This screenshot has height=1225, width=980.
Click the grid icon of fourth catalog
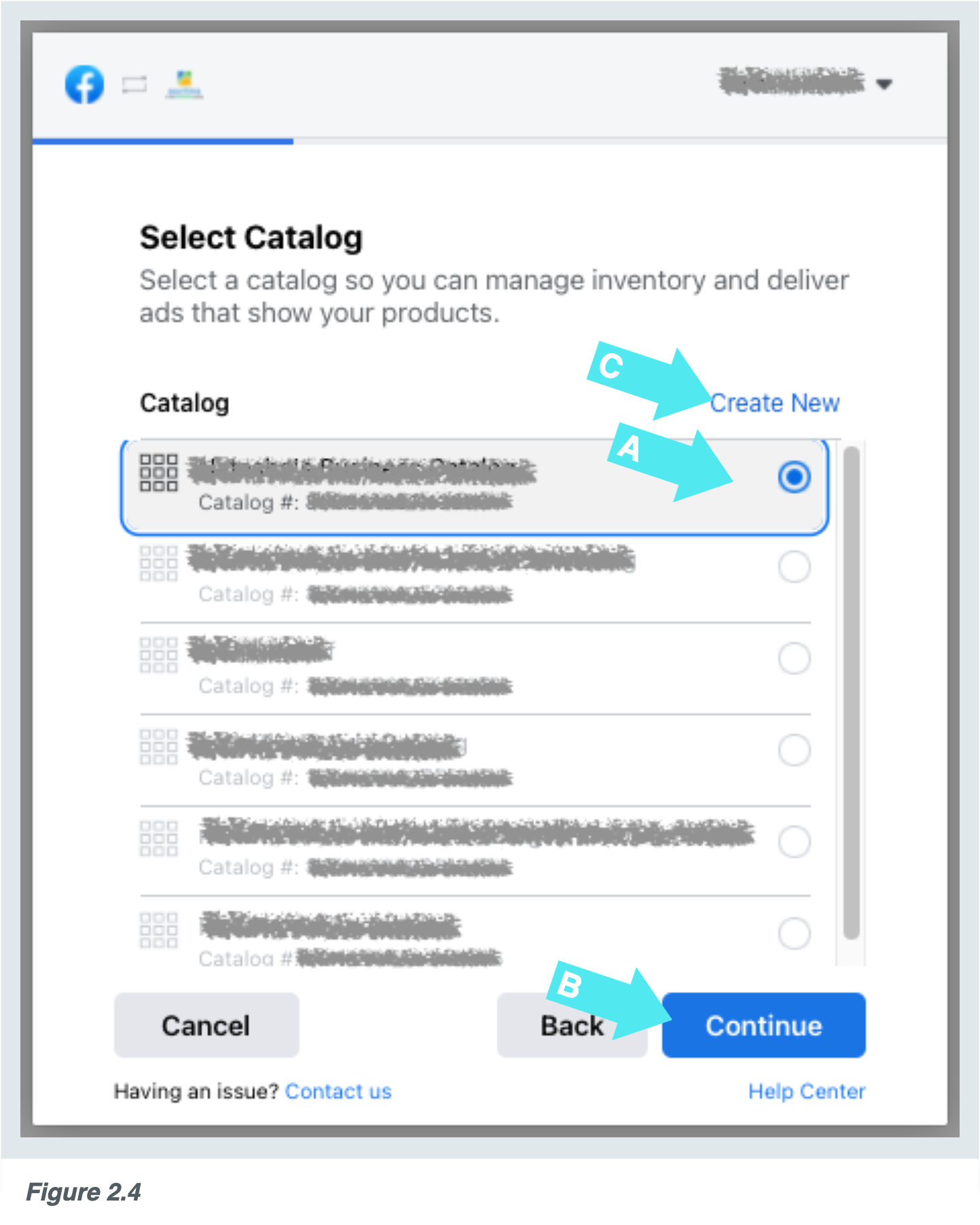pyautogui.click(x=159, y=747)
